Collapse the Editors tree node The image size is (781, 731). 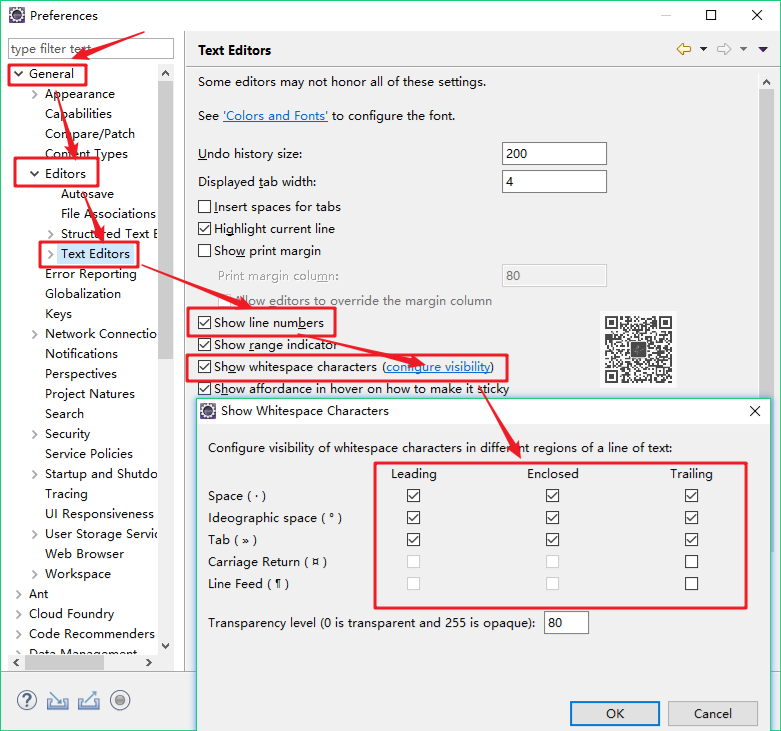point(34,174)
